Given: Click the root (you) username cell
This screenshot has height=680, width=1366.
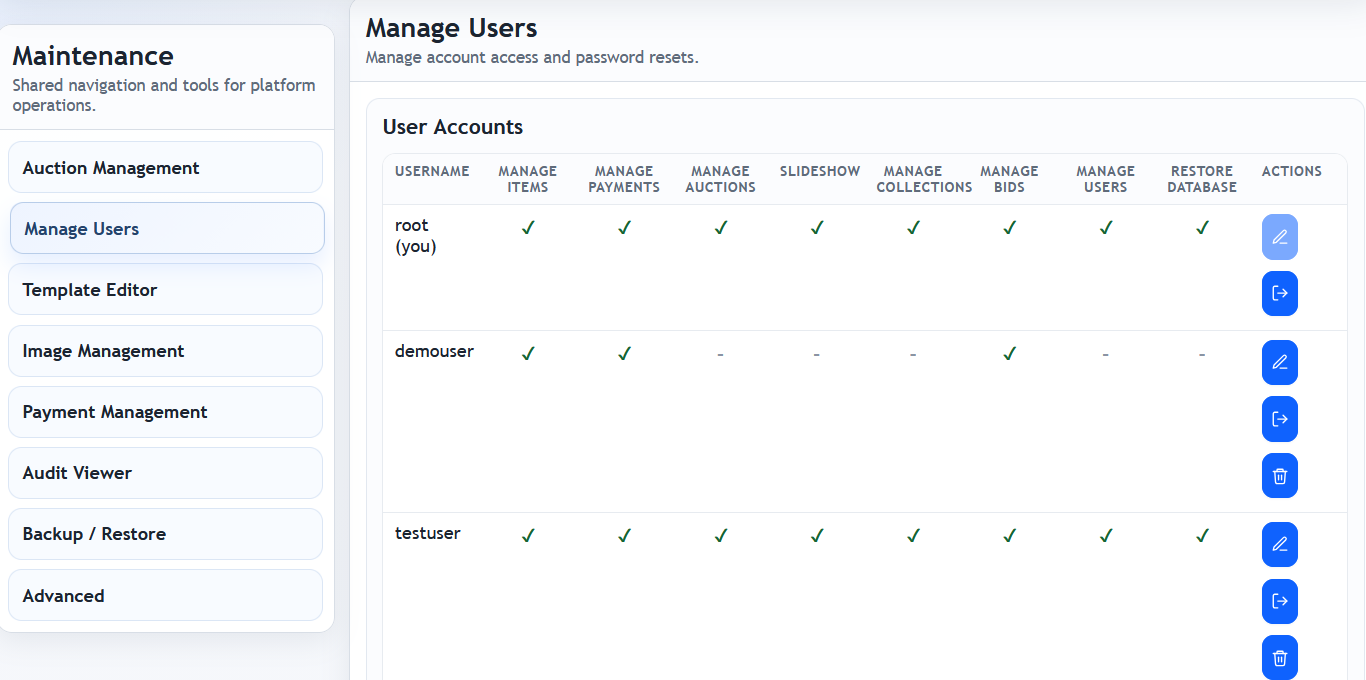Looking at the screenshot, I should click(x=416, y=236).
